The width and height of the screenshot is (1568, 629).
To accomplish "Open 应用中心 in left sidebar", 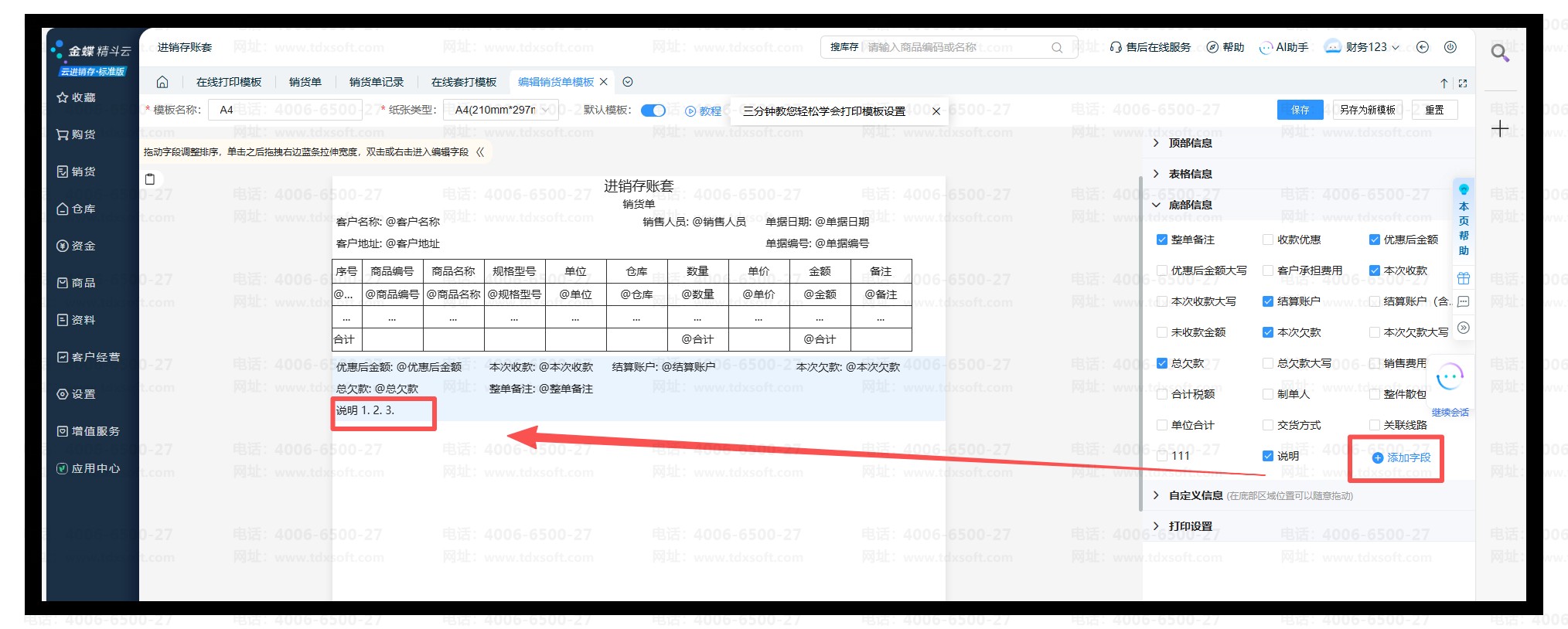I will [x=88, y=468].
